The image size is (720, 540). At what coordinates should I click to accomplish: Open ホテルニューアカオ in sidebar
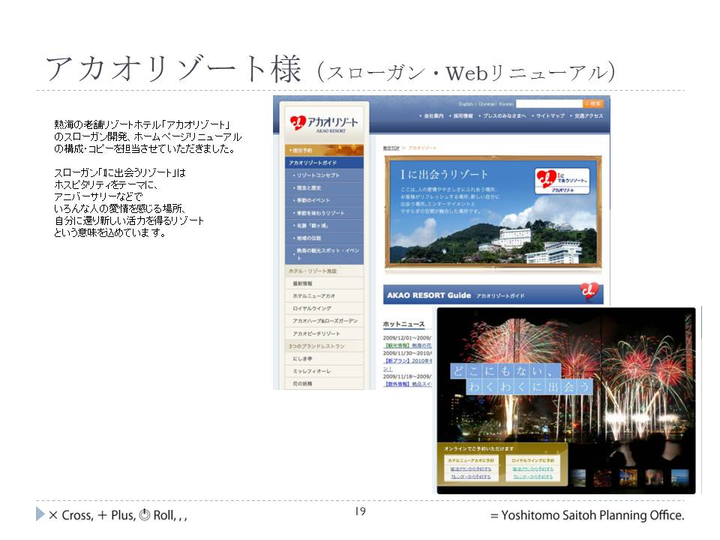click(x=324, y=296)
